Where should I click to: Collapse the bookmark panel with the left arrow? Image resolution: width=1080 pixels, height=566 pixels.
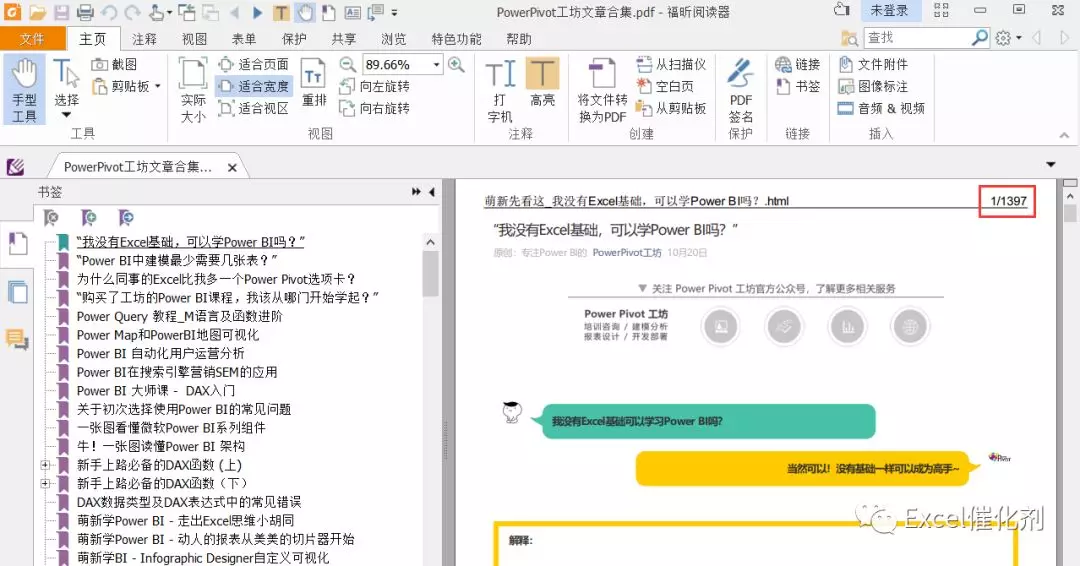pos(432,191)
